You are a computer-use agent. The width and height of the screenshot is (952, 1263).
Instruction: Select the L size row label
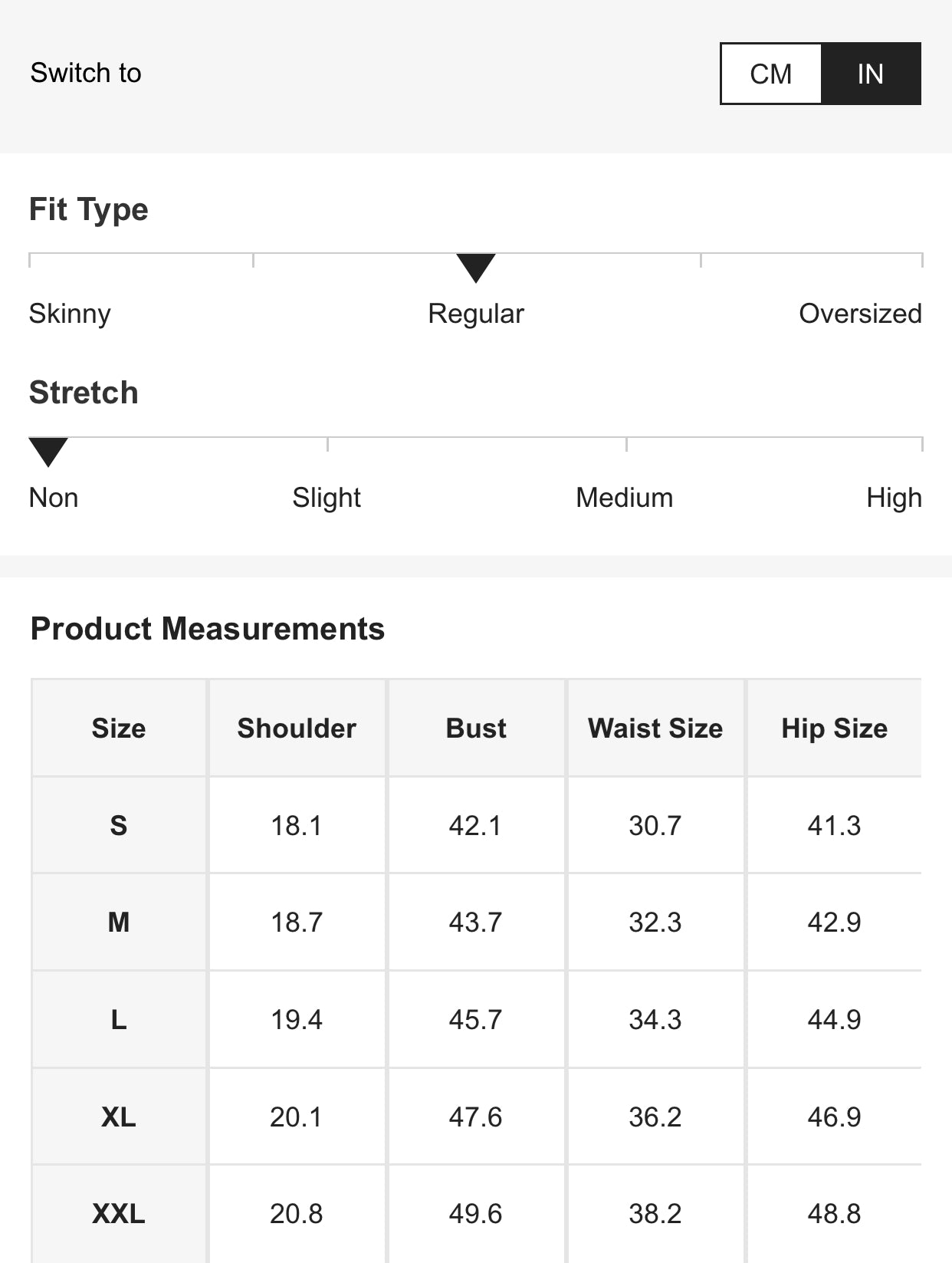[119, 1019]
